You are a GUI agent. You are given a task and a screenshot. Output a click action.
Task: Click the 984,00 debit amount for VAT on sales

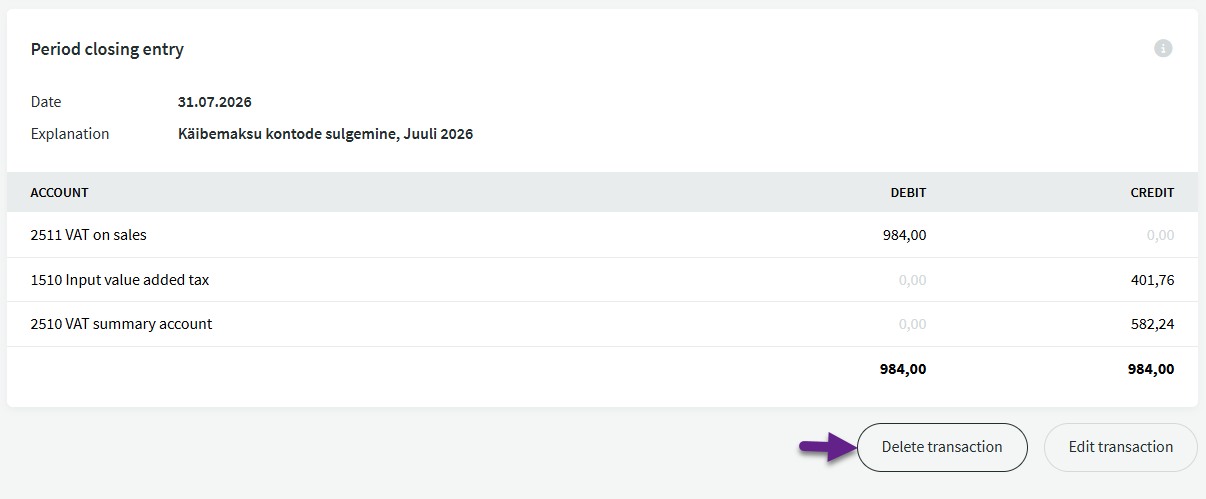tap(904, 235)
